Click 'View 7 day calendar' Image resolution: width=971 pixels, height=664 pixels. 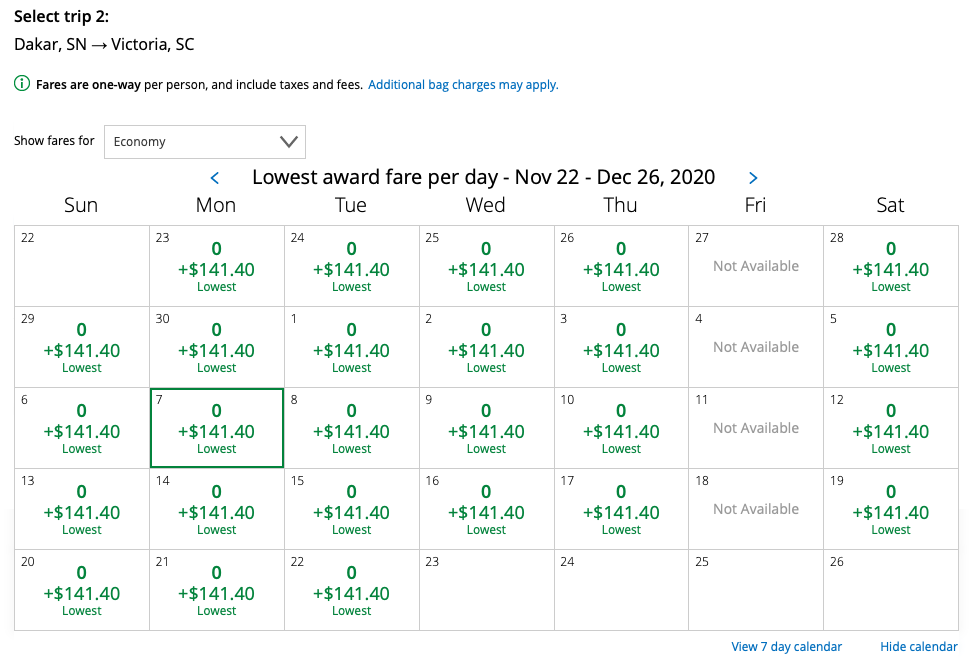click(x=787, y=647)
